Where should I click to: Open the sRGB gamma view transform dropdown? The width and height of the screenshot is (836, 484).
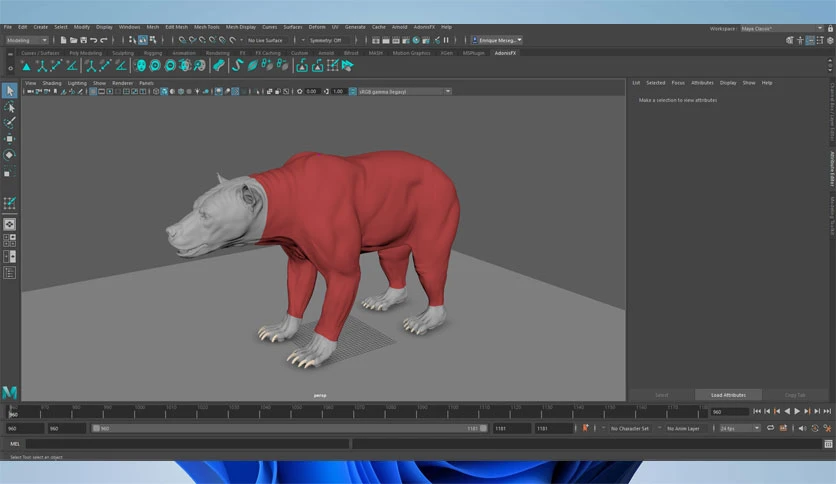point(405,92)
